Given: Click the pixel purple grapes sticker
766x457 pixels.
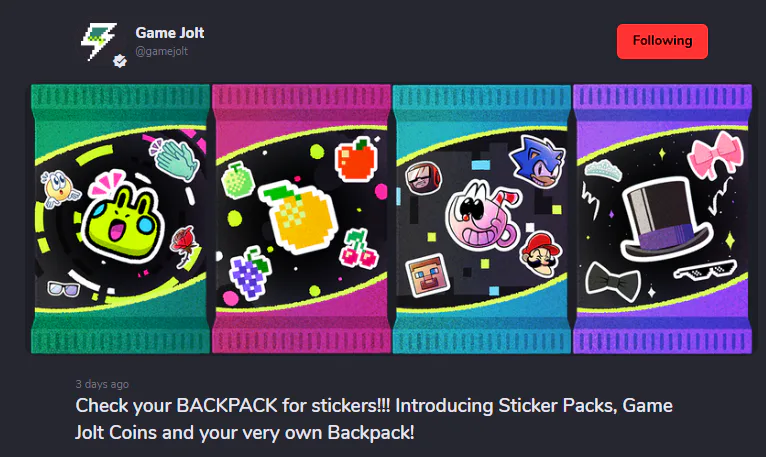Looking at the screenshot, I should coord(250,274).
